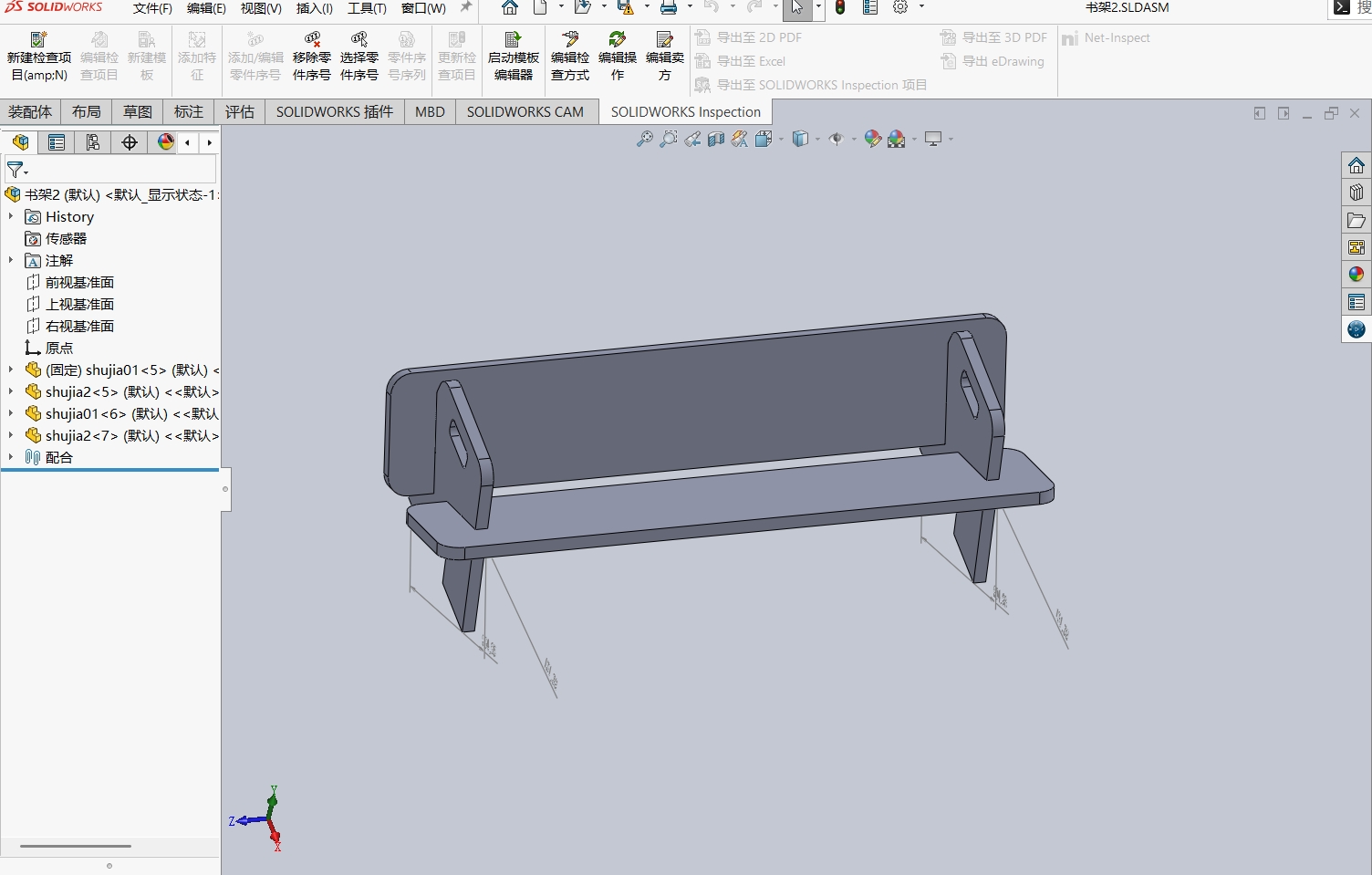1372x875 pixels.
Task: Open Dynamic Annotation Views tool
Action: [x=740, y=139]
